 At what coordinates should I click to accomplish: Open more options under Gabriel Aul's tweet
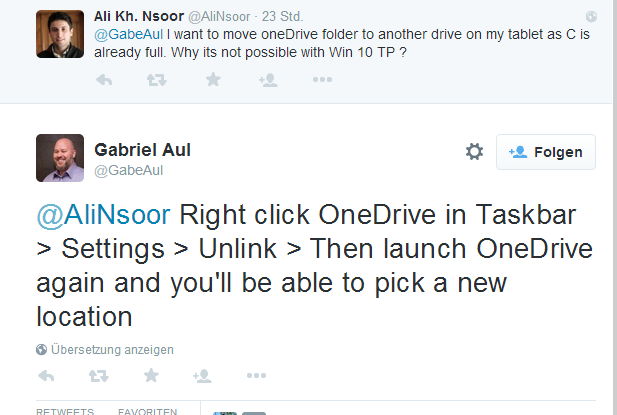pos(257,375)
